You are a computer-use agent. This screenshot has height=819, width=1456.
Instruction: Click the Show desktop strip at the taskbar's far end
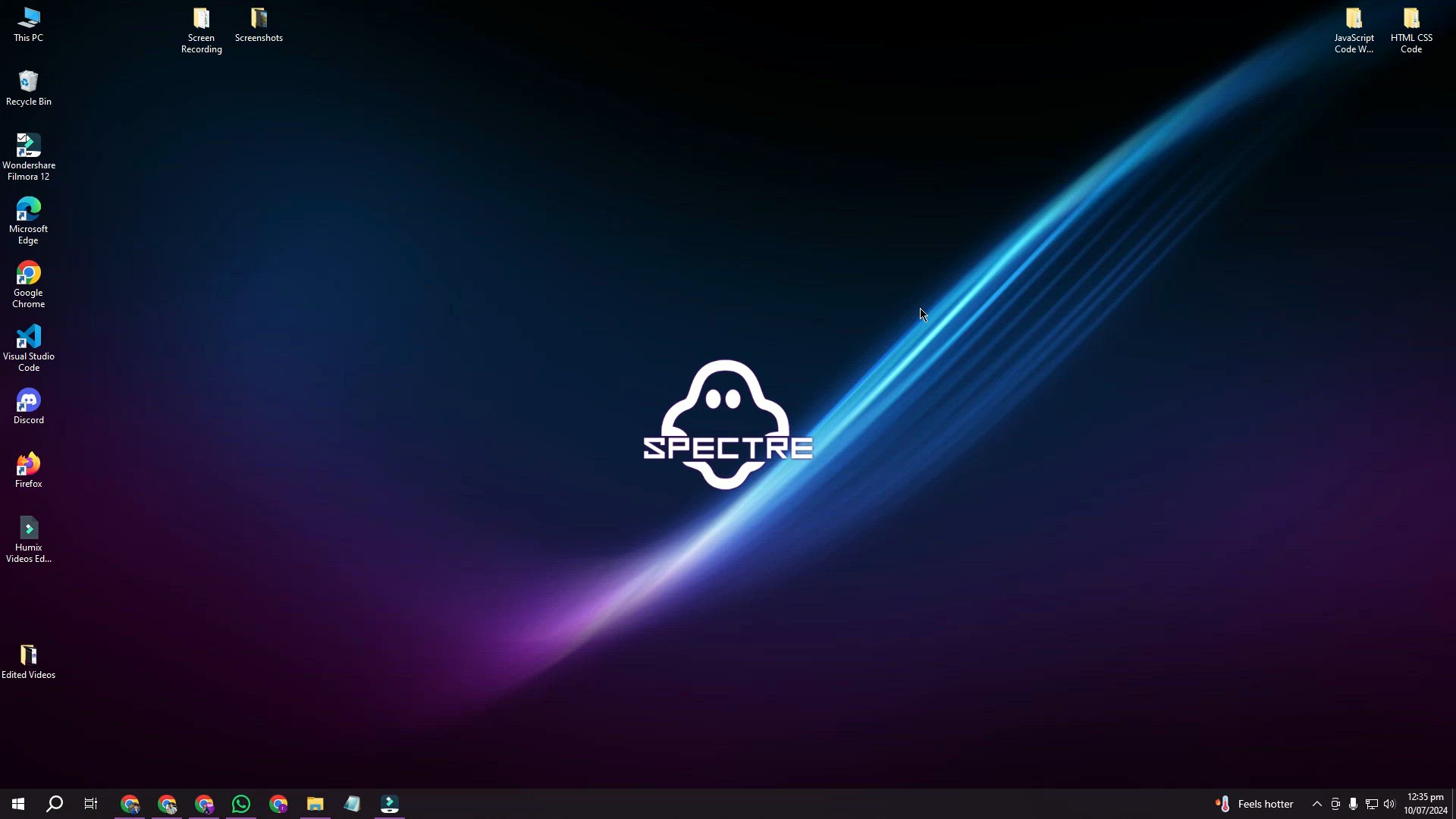tap(1454, 804)
